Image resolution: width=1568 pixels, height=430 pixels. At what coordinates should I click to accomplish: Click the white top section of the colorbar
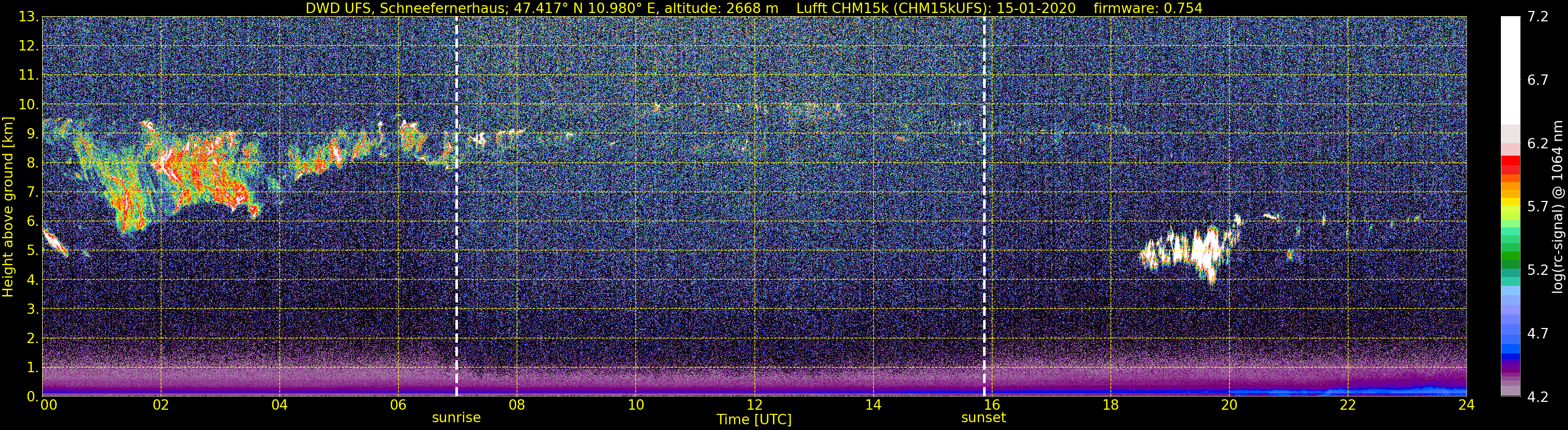[1510, 70]
